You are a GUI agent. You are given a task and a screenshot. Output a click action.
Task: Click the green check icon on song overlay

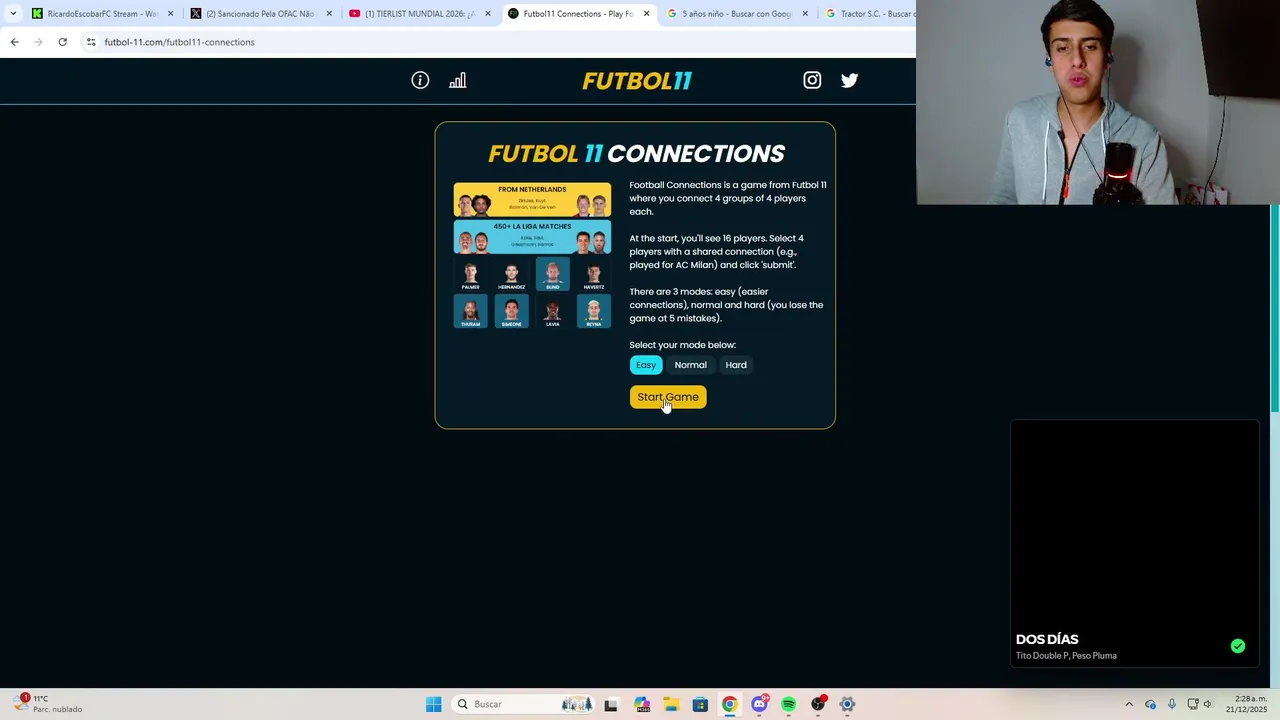(1238, 646)
